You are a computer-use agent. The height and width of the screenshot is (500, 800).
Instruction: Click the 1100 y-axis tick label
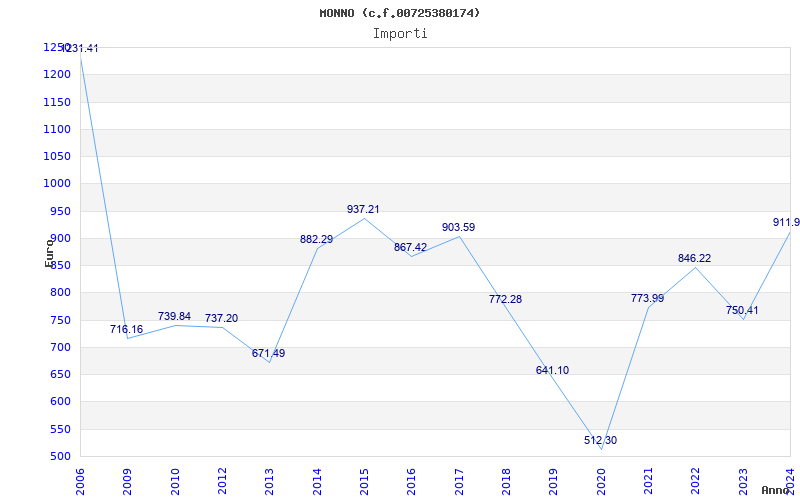click(x=57, y=129)
